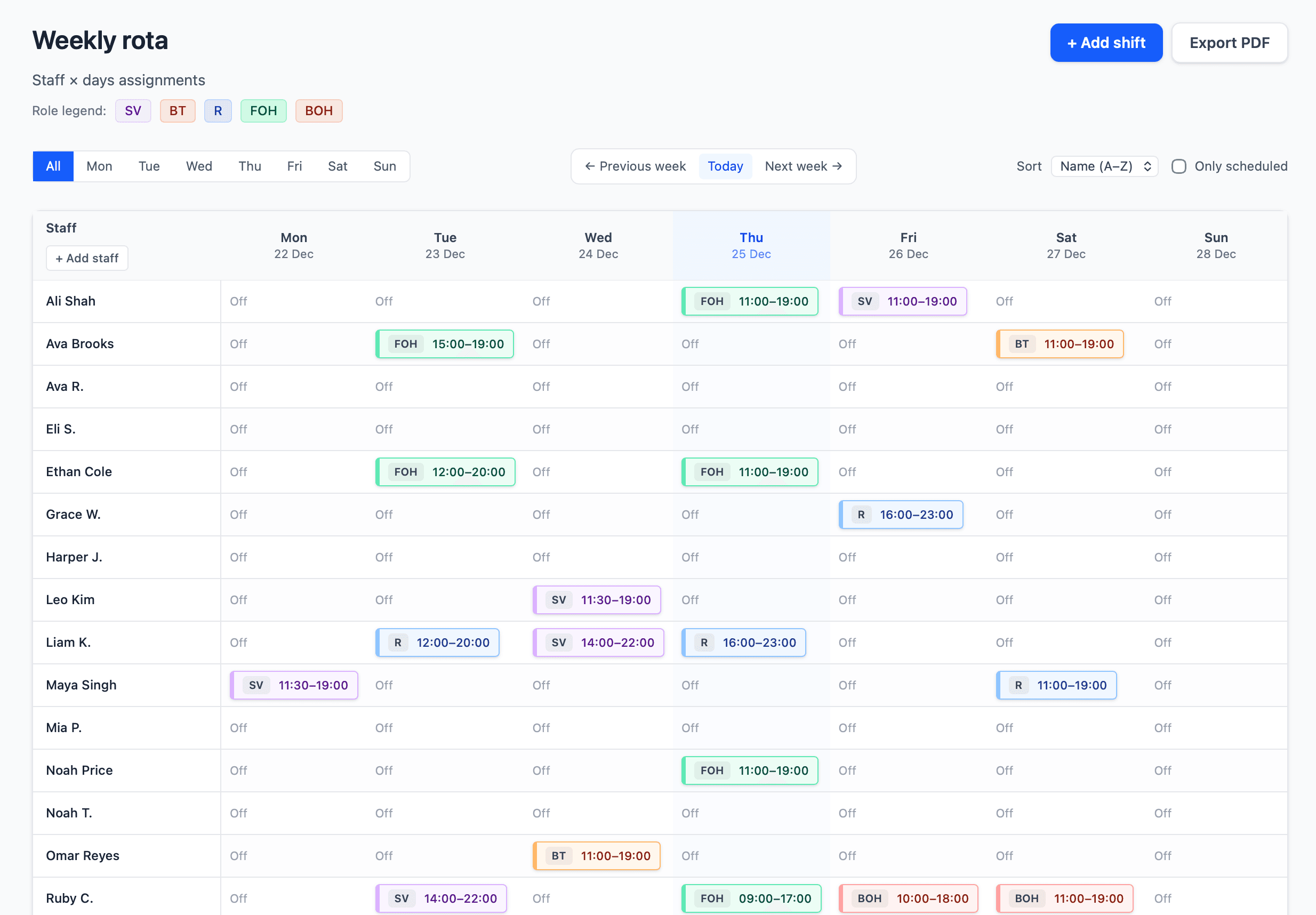Select the Mia P. staff name
Image resolution: width=1316 pixels, height=915 pixels.
click(x=63, y=727)
